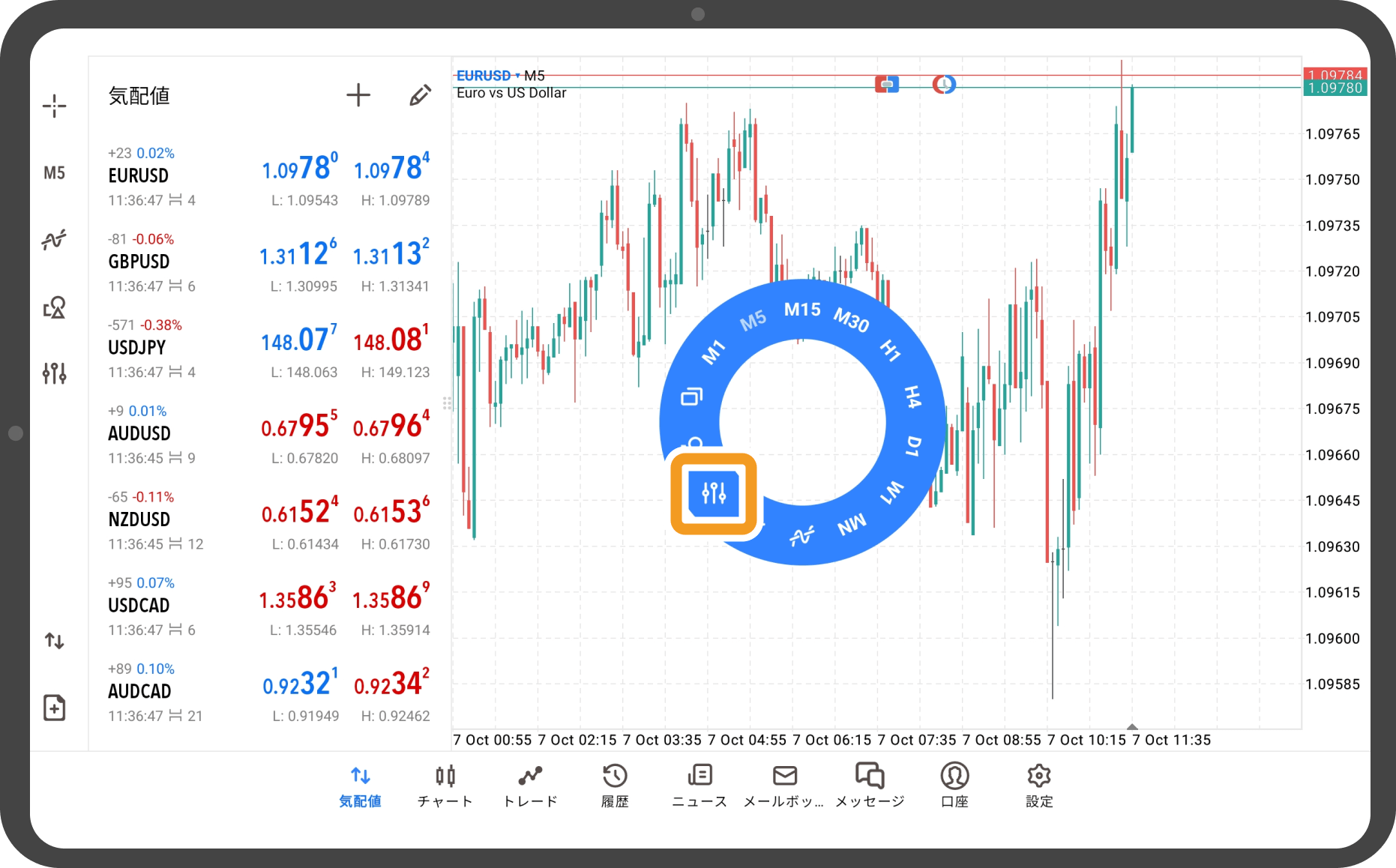Click the red sell order marker on chart
The width and height of the screenshot is (1396, 868).
(x=886, y=85)
